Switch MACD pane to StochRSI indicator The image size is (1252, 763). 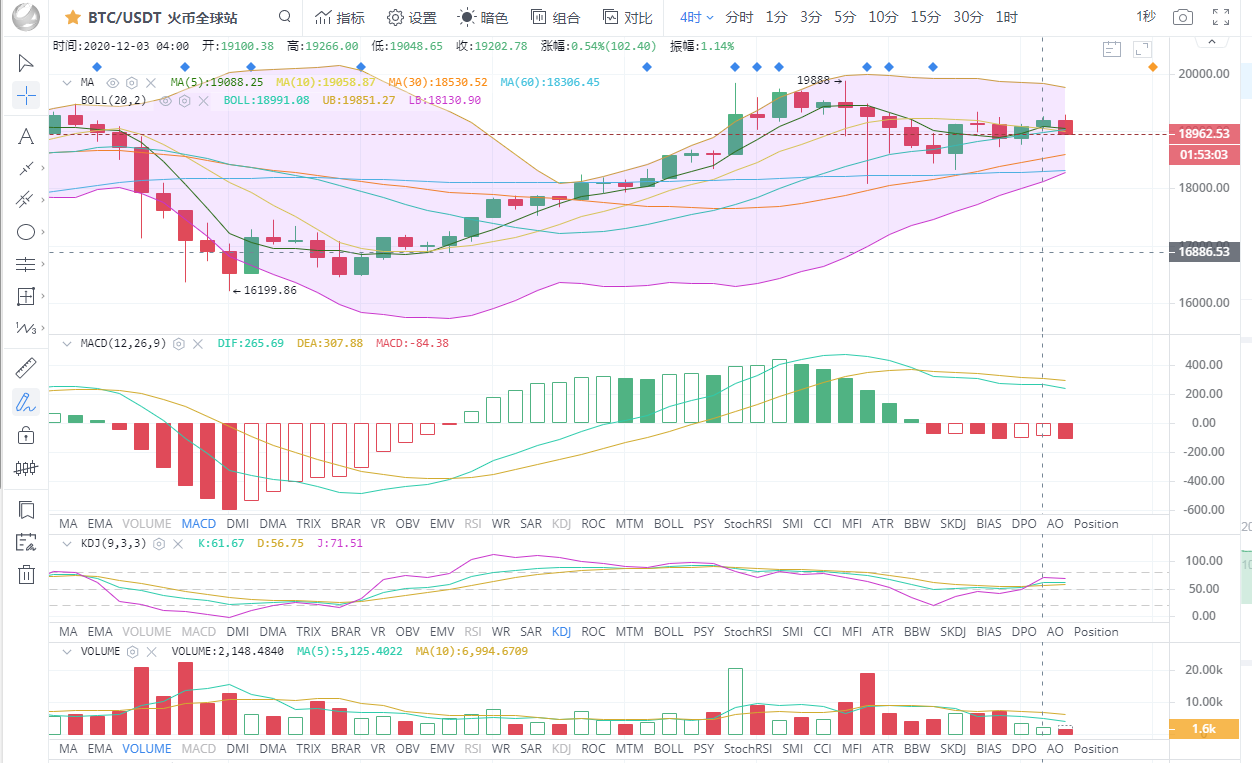(748, 523)
